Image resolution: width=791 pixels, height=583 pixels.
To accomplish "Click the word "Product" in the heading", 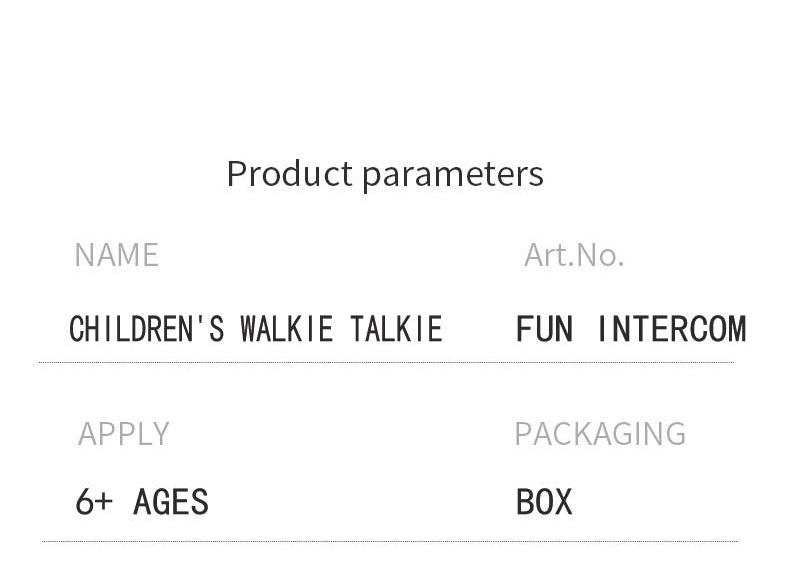I will coord(289,174).
